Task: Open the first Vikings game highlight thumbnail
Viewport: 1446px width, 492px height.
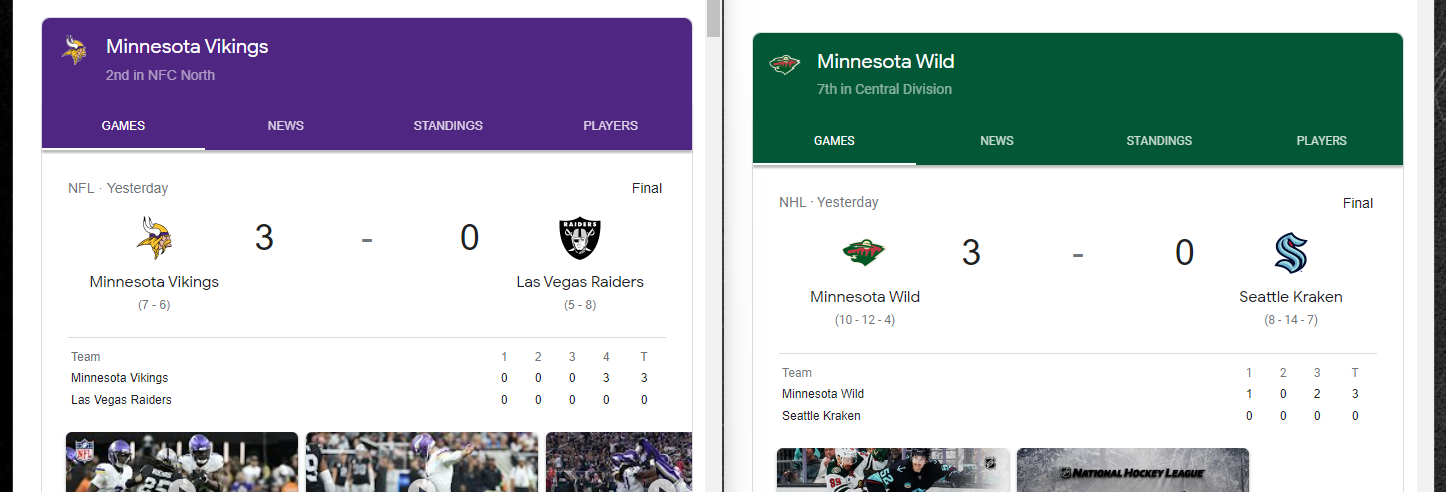Action: pyautogui.click(x=182, y=462)
